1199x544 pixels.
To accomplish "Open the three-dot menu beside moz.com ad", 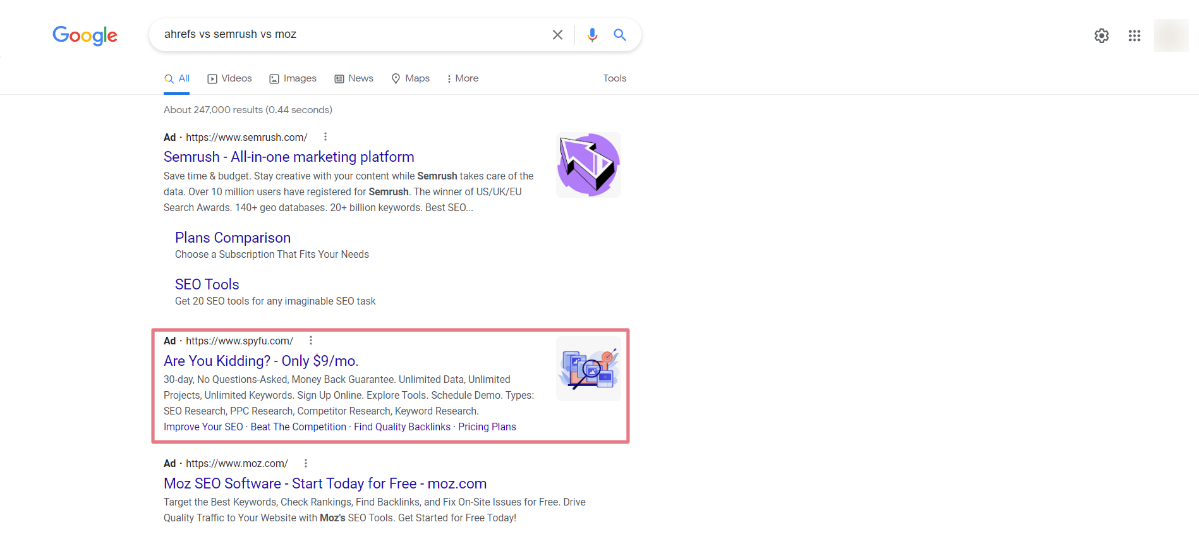I will (x=306, y=463).
